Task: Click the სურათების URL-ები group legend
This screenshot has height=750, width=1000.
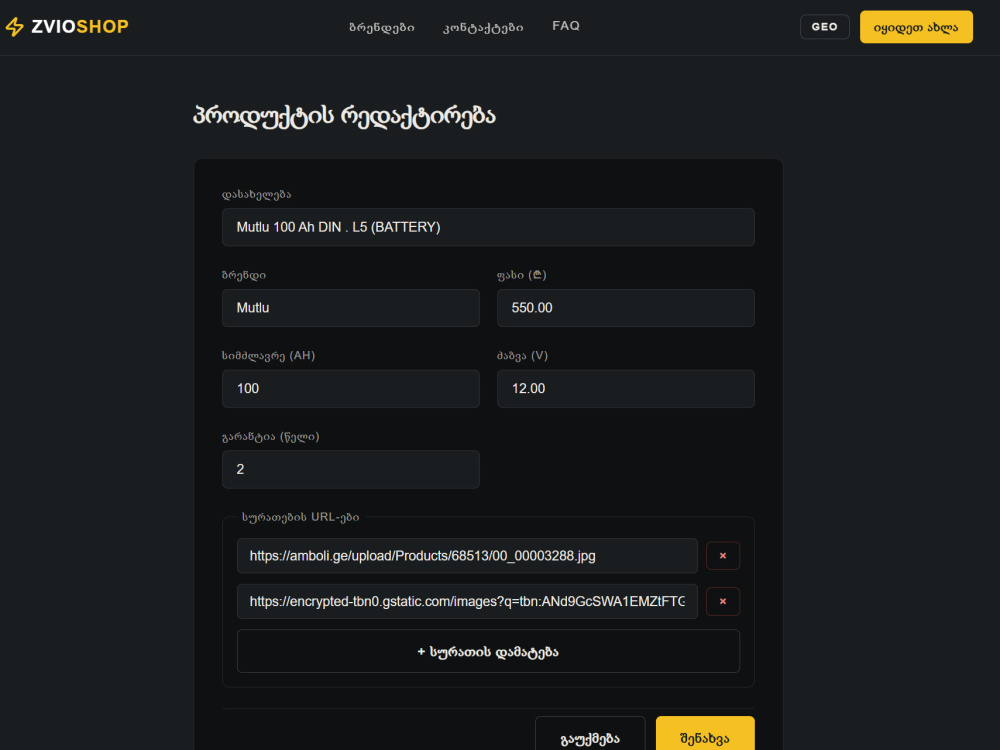Action: pos(300,517)
